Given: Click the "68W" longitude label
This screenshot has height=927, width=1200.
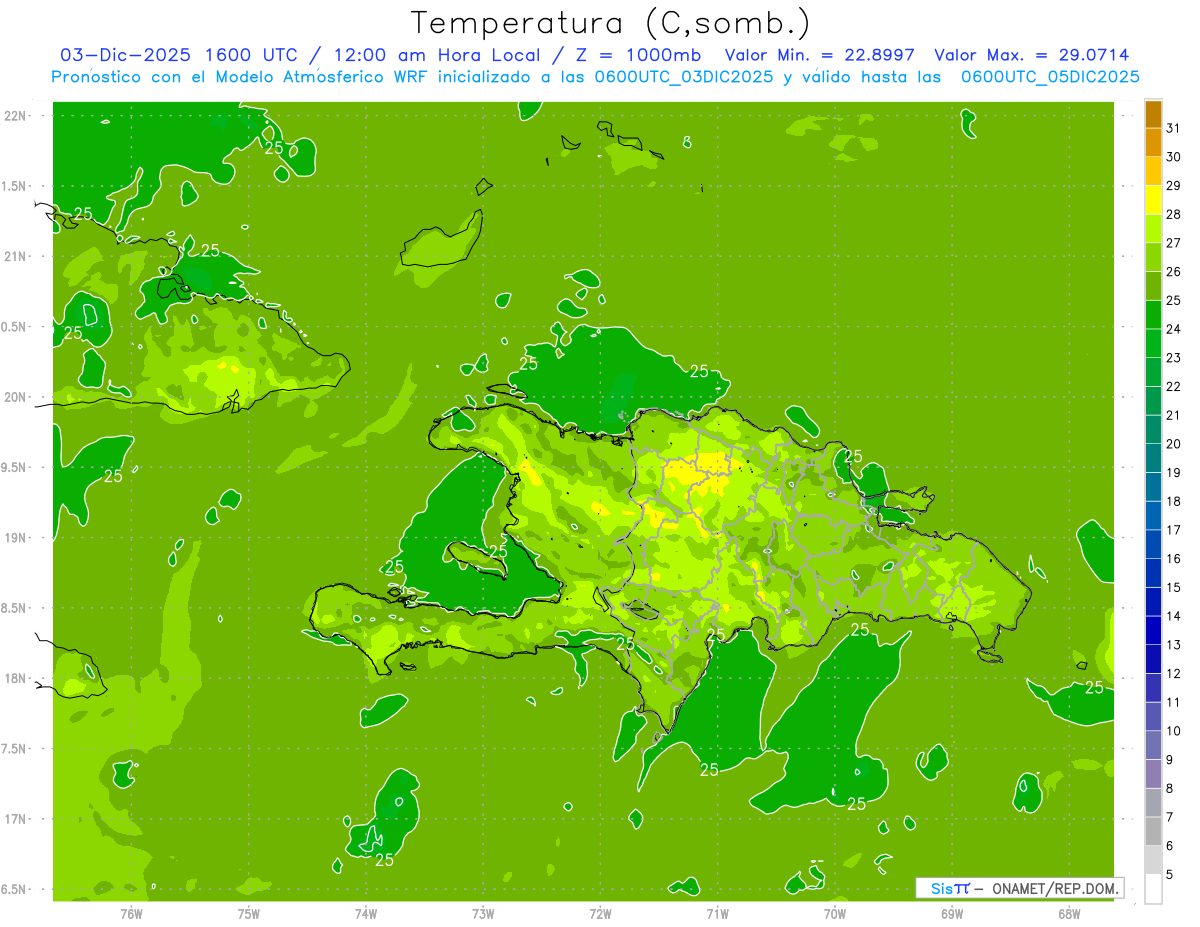Looking at the screenshot, I should 1069,913.
